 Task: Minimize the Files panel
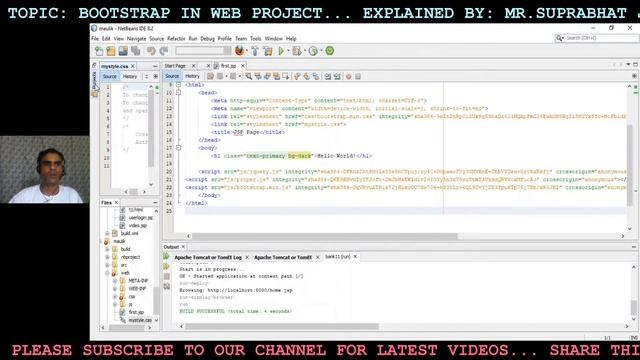[155, 202]
